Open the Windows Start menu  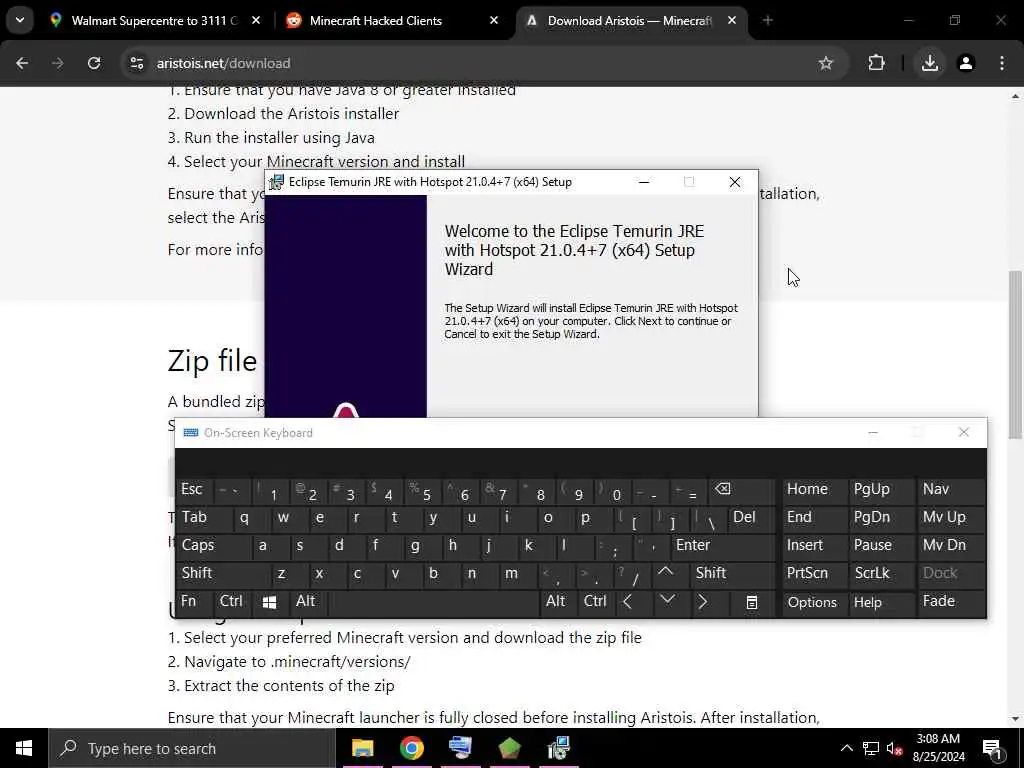point(24,748)
